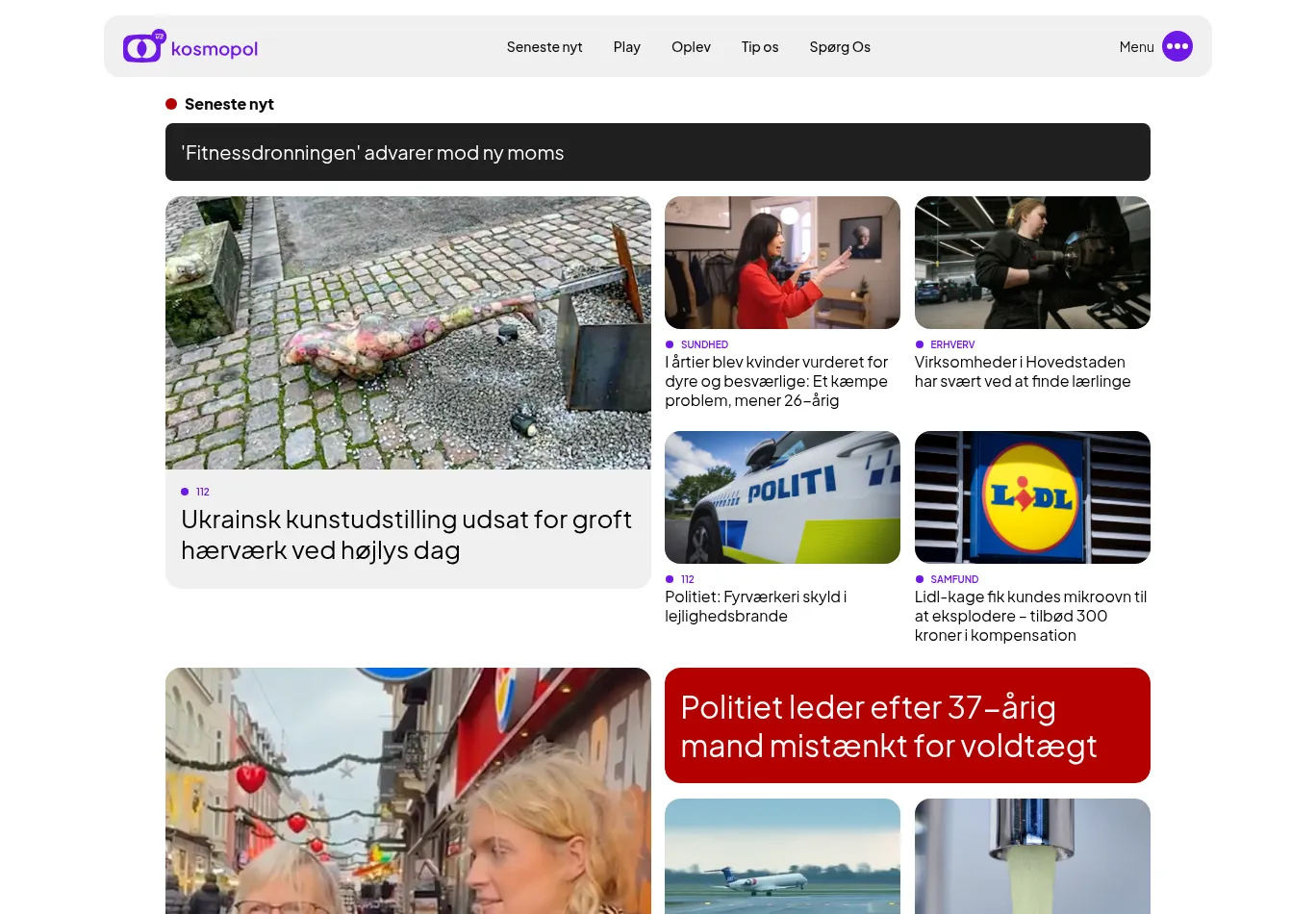
Task: Click the Kosmopol logo icon
Action: 143,46
